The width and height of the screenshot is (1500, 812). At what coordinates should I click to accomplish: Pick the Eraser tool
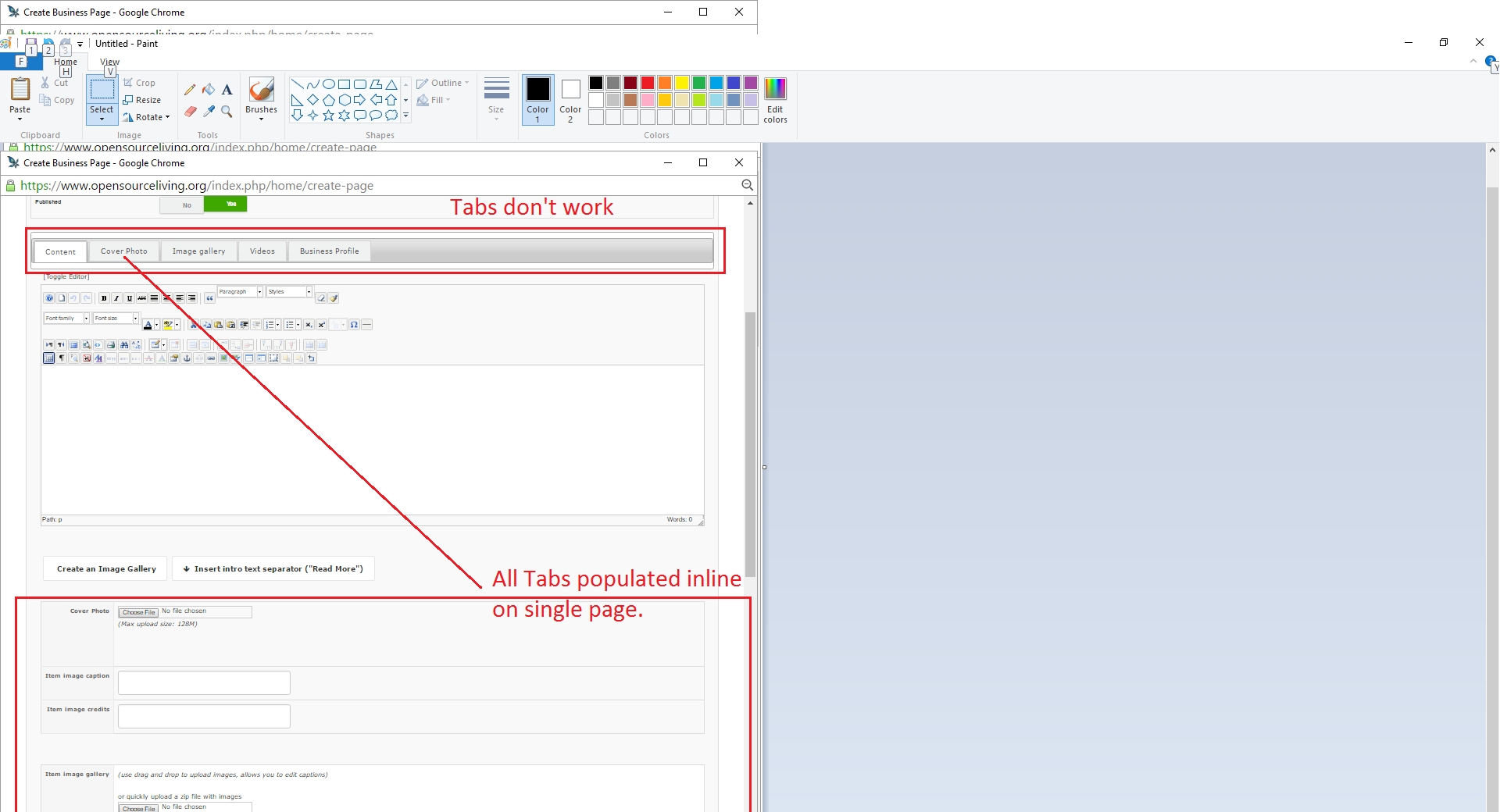190,112
